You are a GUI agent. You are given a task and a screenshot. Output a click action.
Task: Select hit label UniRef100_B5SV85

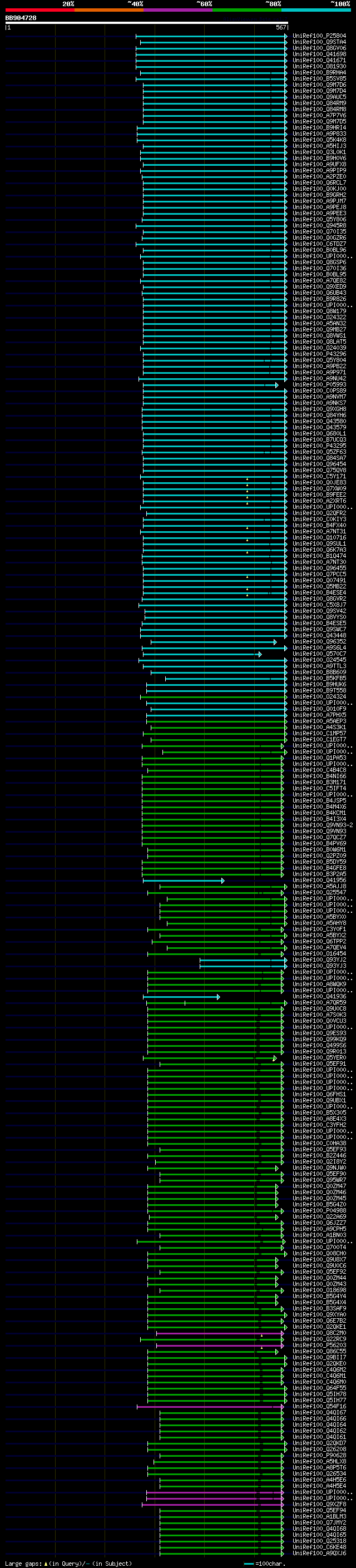[319, 78]
